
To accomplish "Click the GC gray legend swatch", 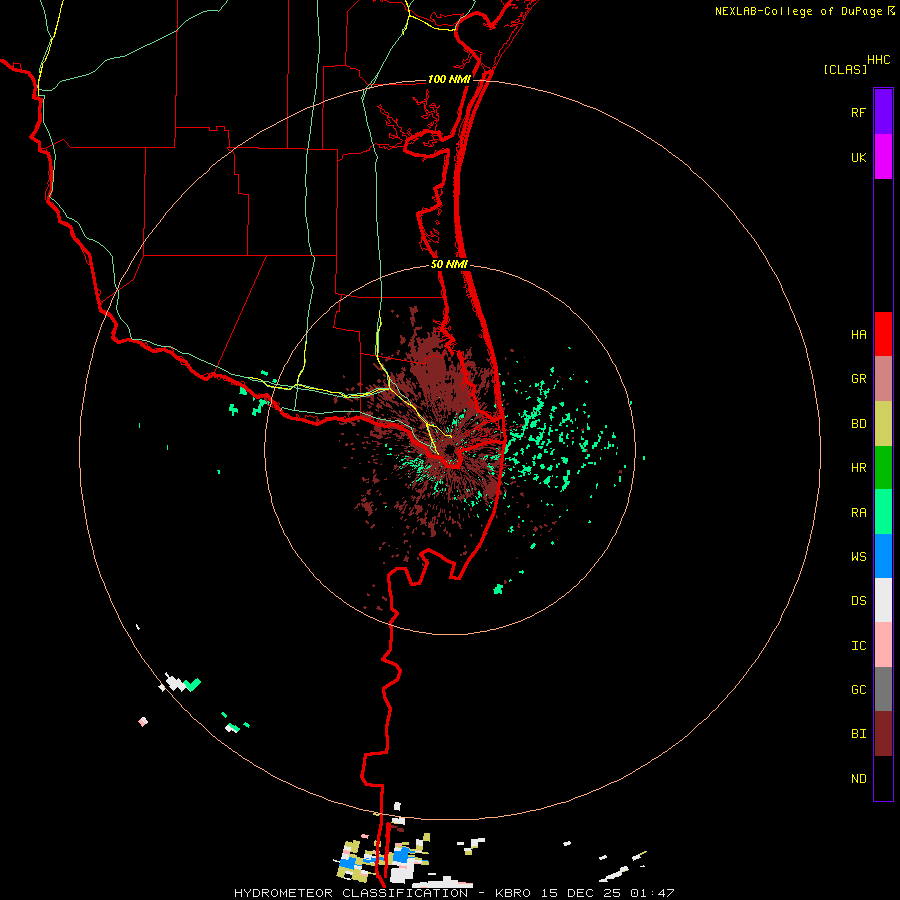I will click(883, 689).
